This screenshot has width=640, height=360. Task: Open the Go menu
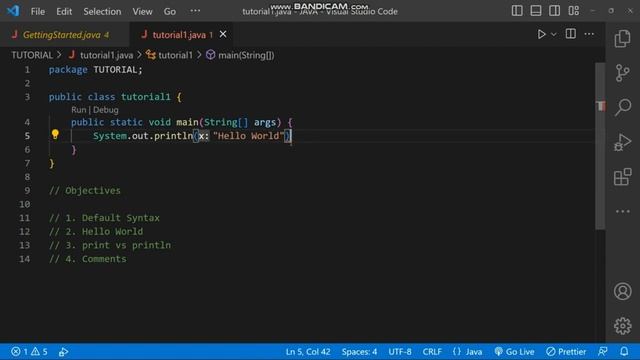tap(170, 11)
